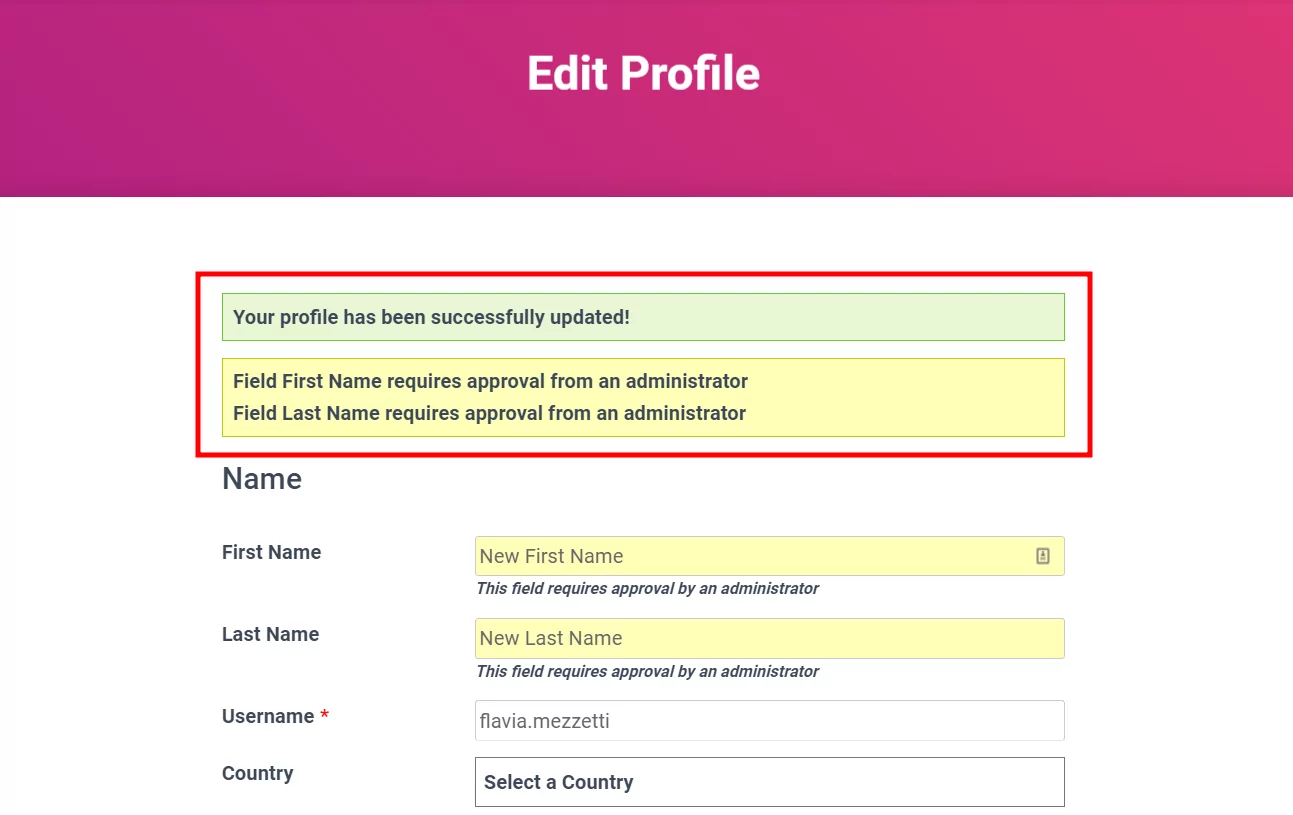Click the First Name requires approval notice line
Viewport: 1293px width, 815px height.
[x=490, y=381]
